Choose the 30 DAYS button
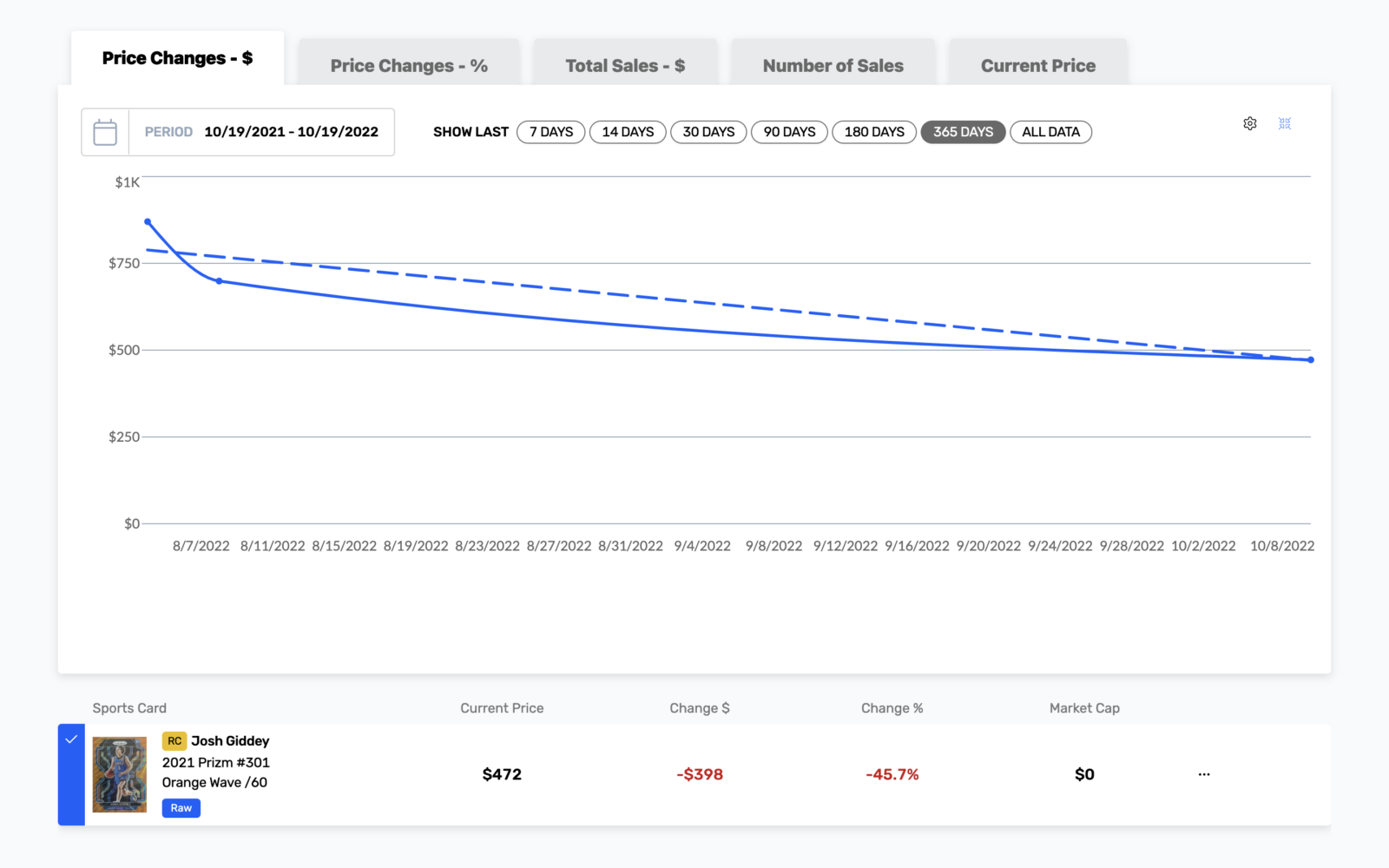Screen dimensions: 1389x868 708,132
